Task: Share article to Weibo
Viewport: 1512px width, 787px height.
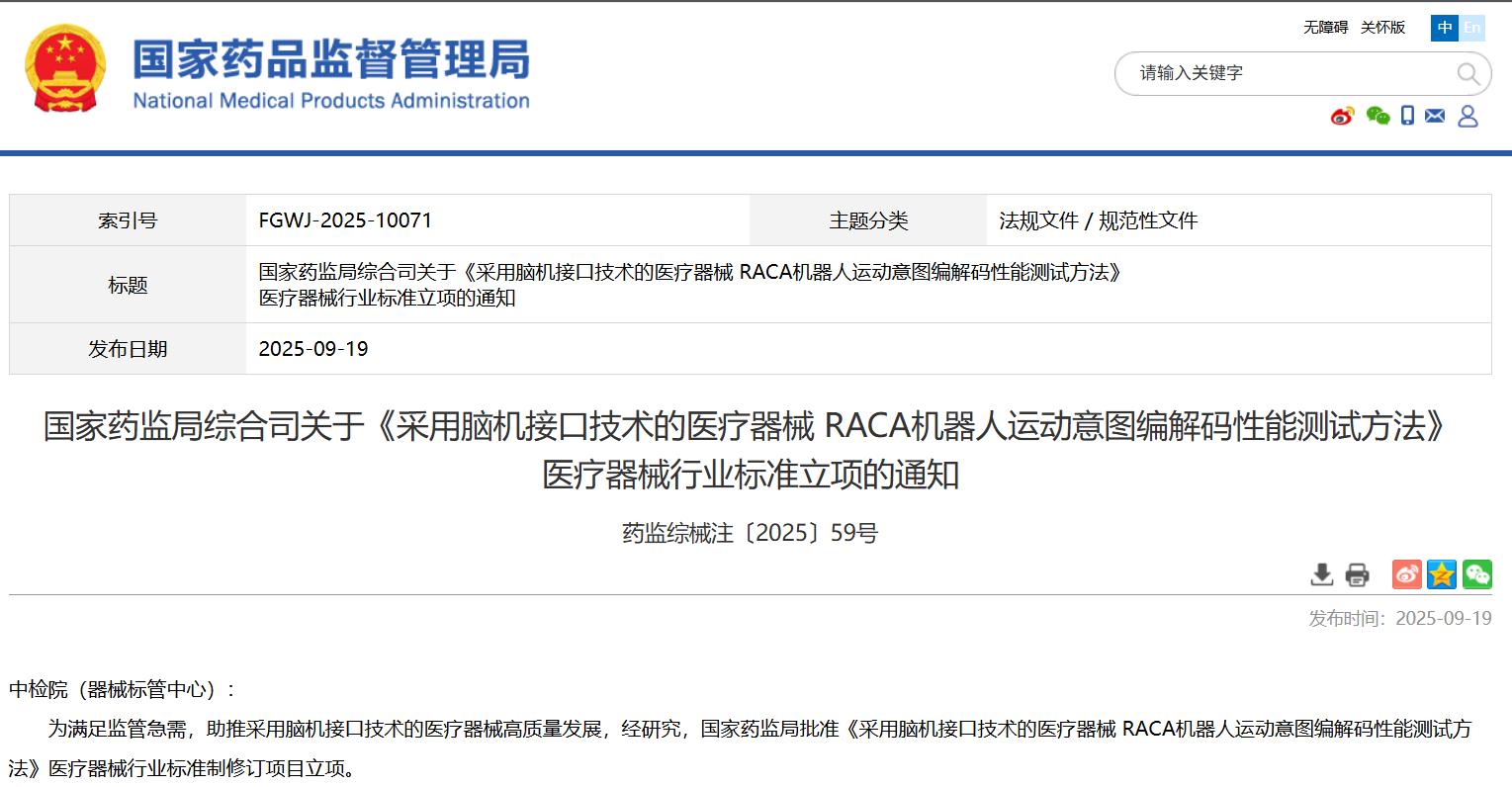Action: (1406, 574)
